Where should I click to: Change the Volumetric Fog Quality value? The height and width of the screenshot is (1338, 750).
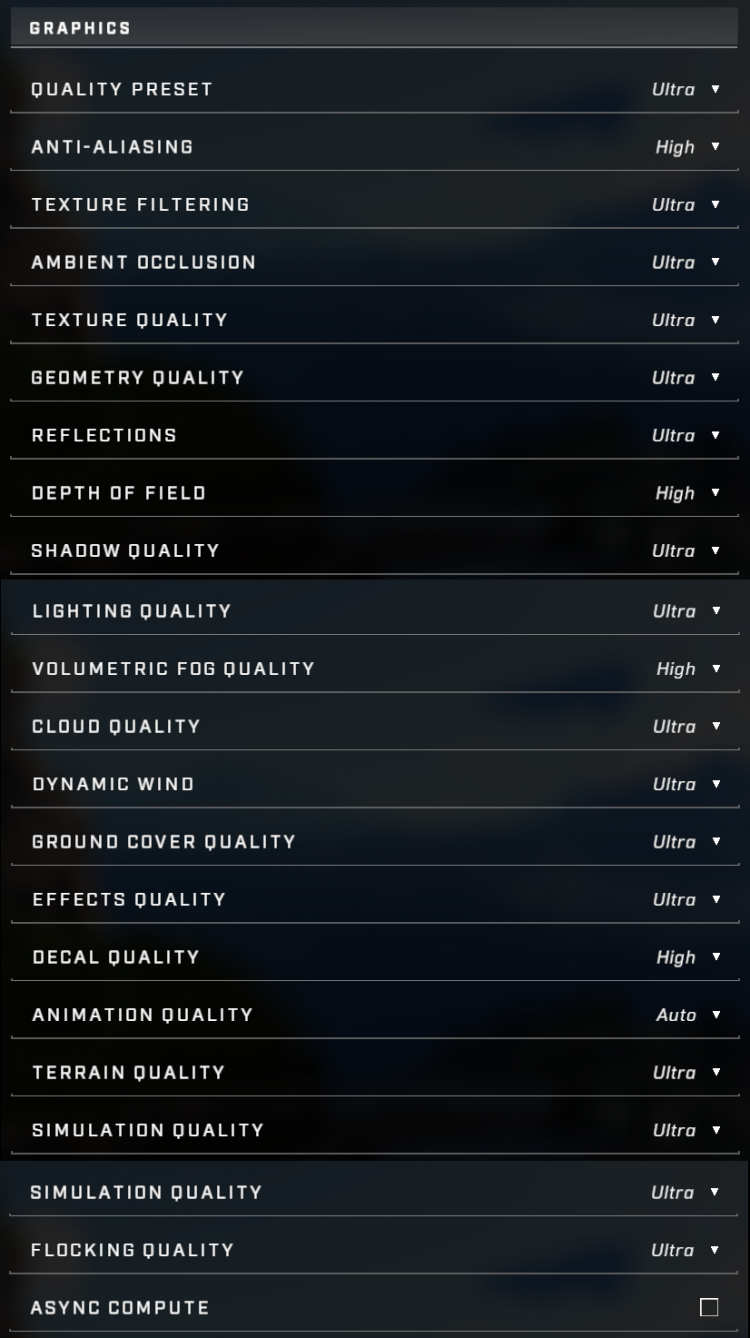click(715, 669)
